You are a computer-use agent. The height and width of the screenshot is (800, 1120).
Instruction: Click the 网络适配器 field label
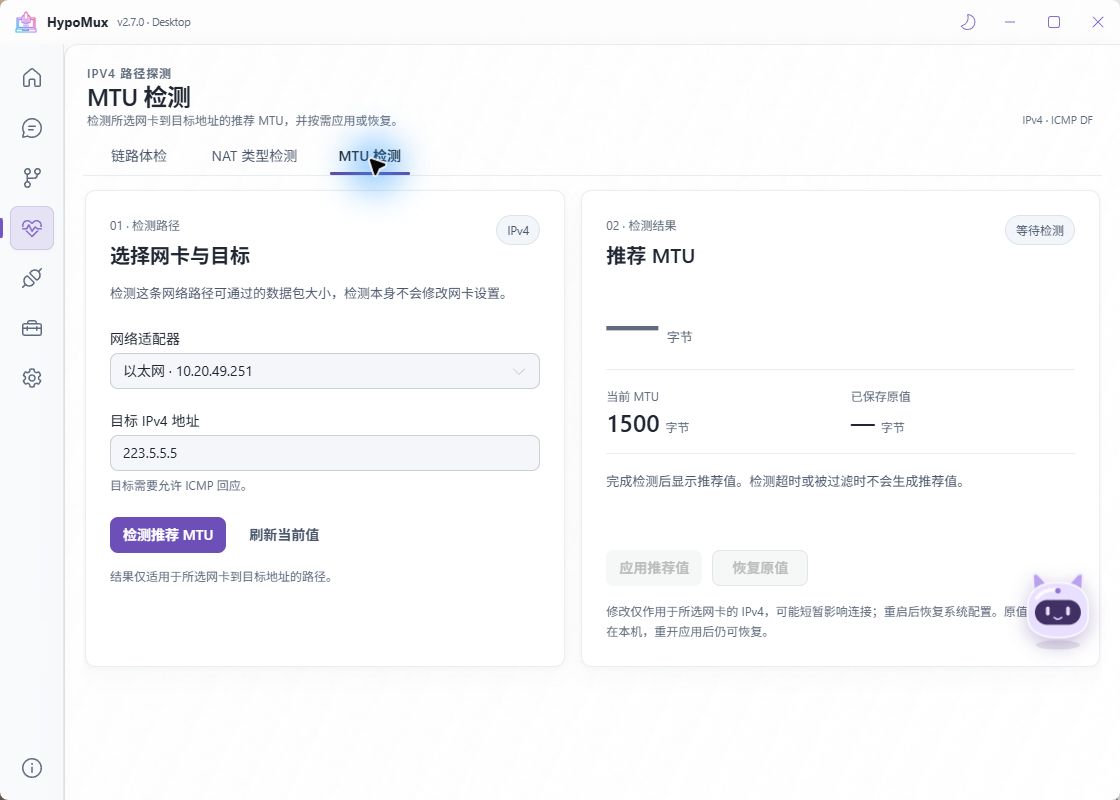tap(145, 339)
